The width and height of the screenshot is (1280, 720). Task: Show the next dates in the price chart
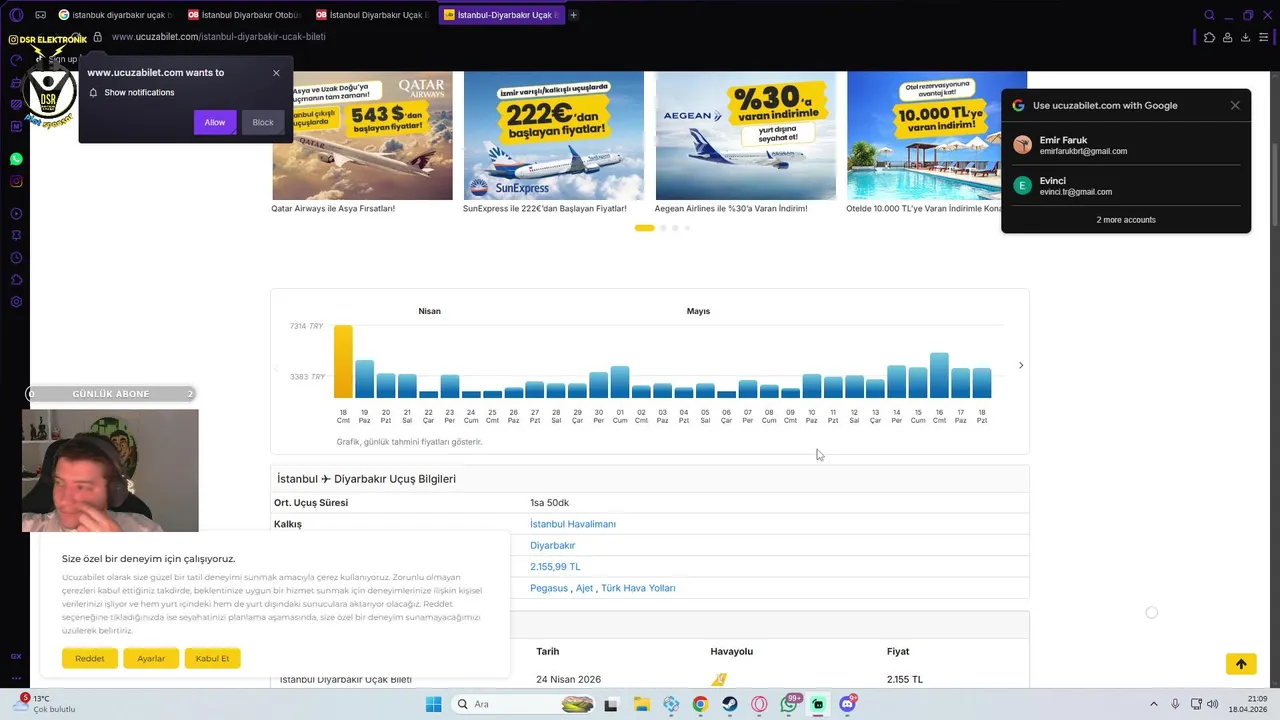pos(1020,365)
